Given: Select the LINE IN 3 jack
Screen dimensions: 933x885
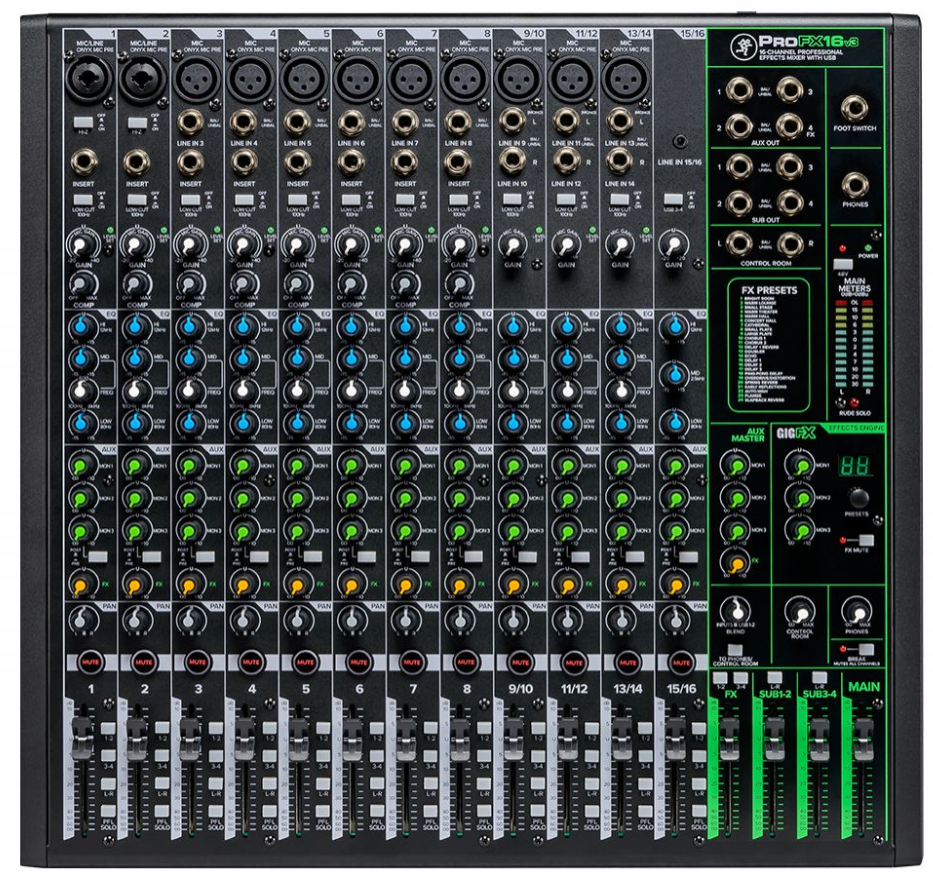Looking at the screenshot, I should point(190,123).
